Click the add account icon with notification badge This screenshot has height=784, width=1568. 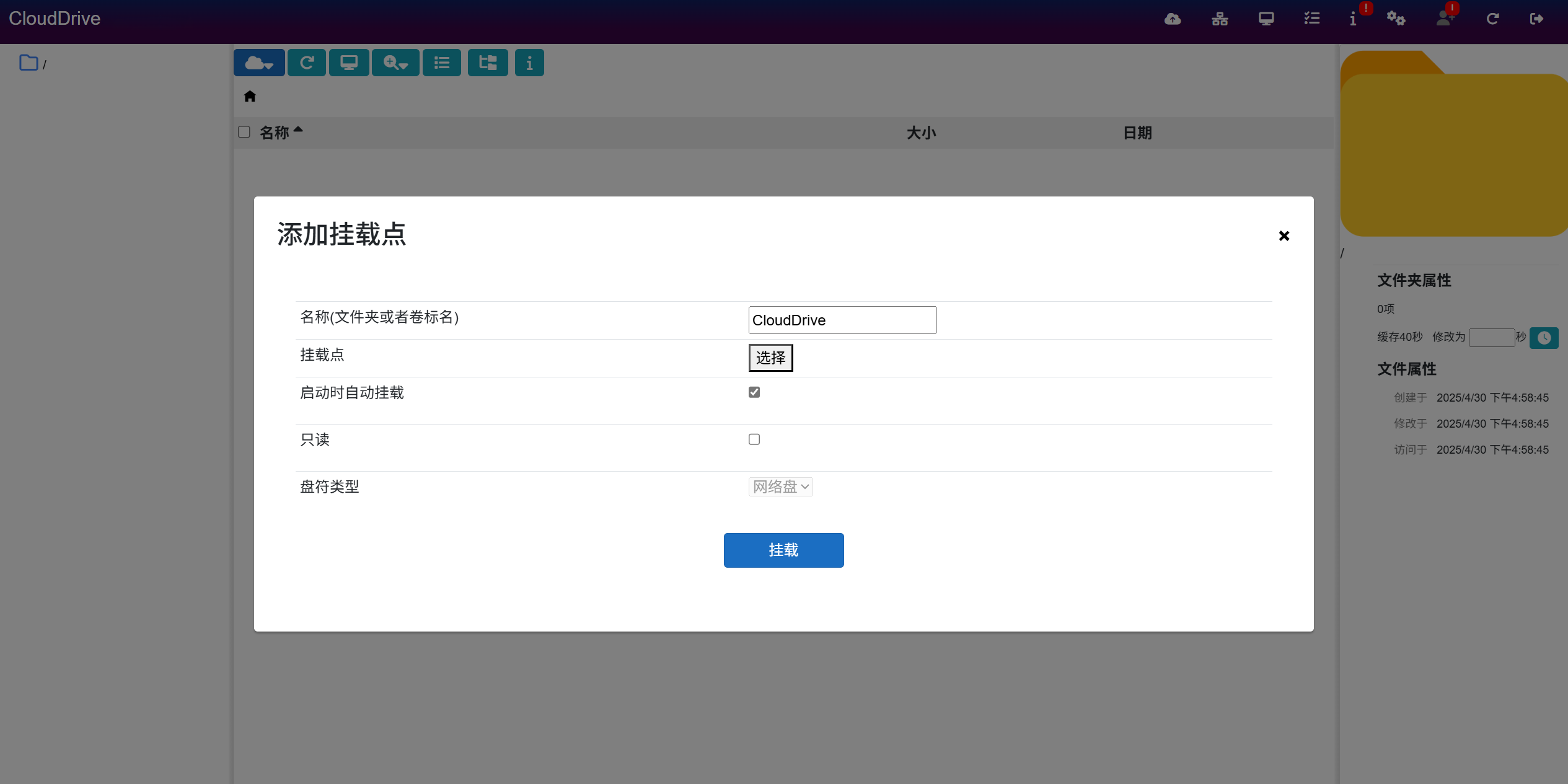(1445, 19)
